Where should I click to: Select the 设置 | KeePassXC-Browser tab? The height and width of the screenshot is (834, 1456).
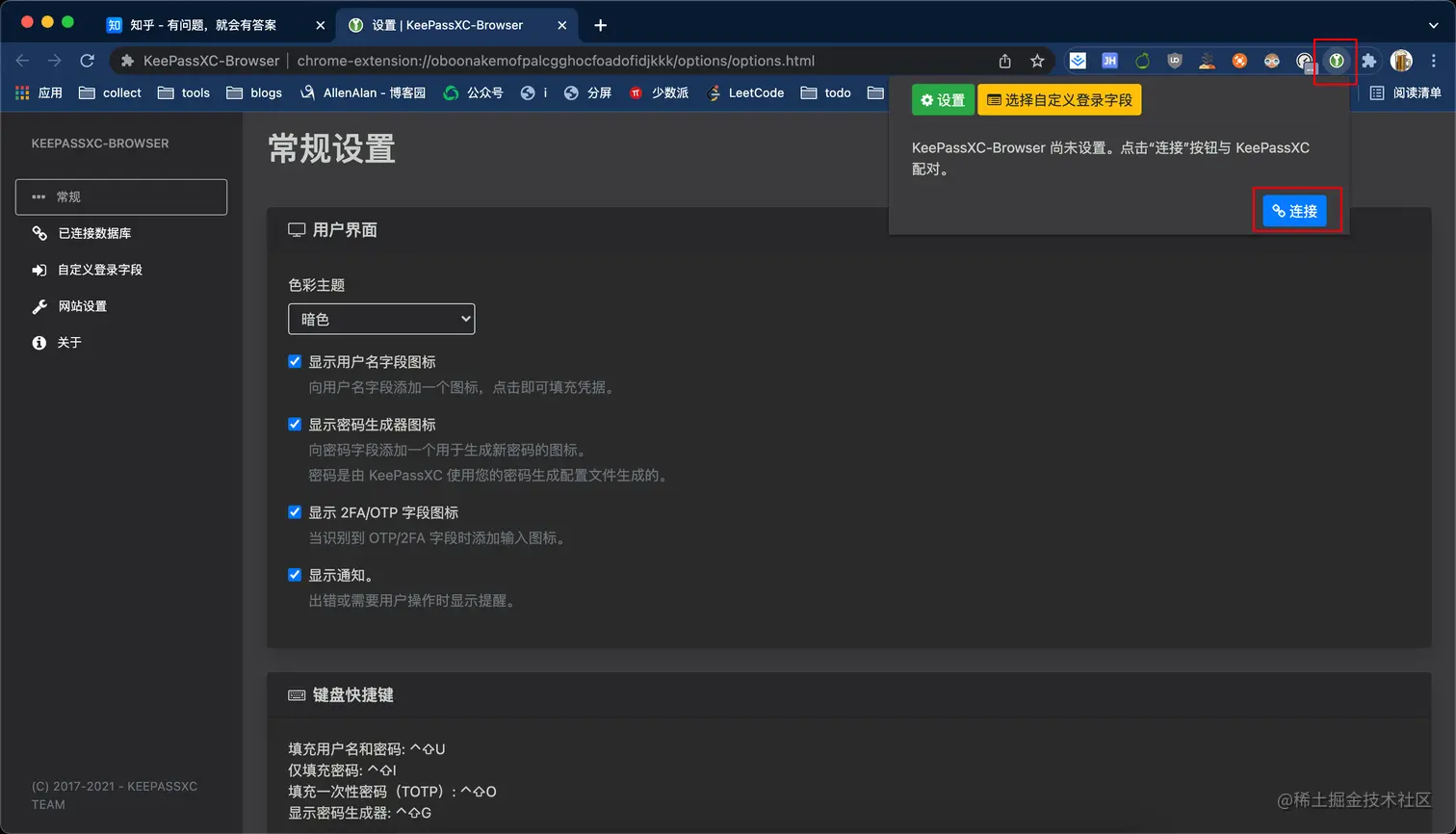[457, 25]
